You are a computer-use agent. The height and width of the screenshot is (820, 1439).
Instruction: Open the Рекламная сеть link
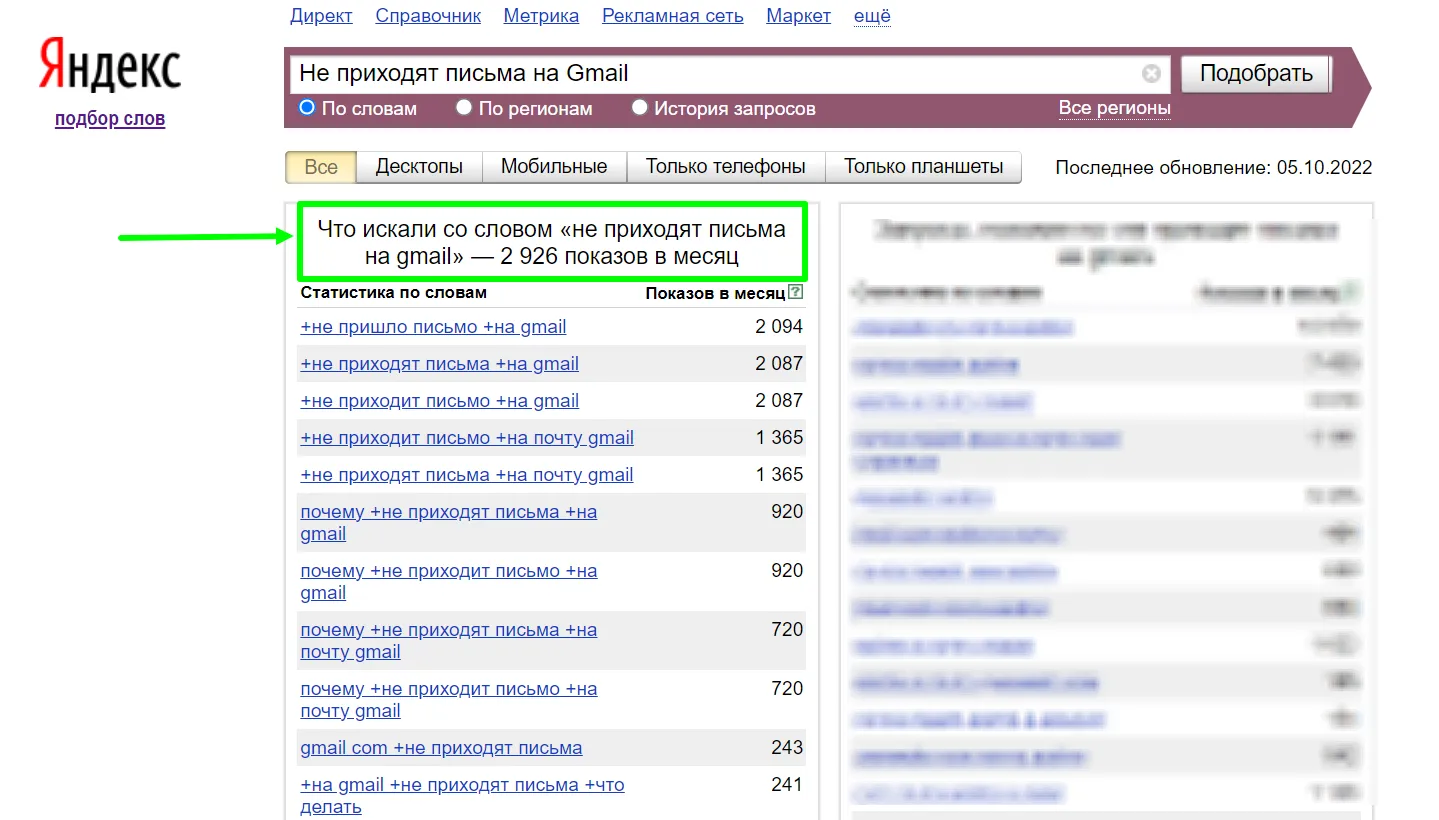click(673, 16)
